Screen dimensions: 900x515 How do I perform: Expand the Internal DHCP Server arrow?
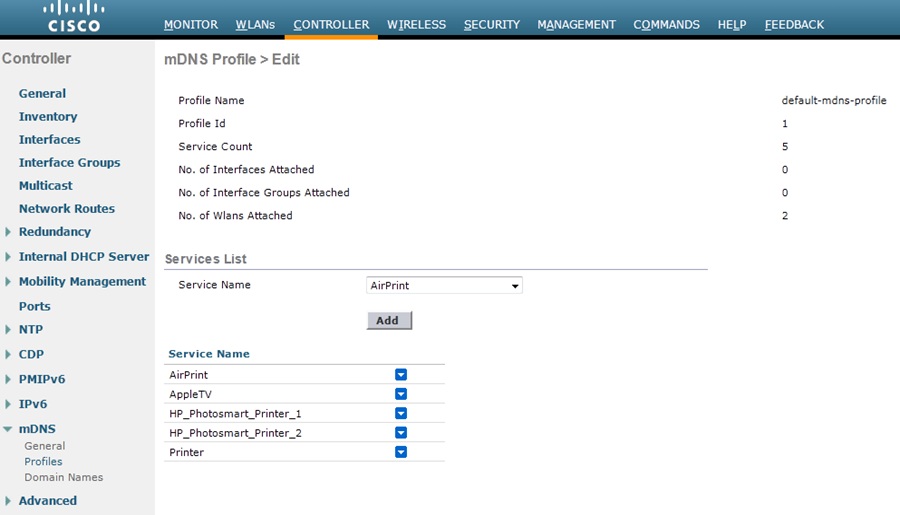point(8,257)
